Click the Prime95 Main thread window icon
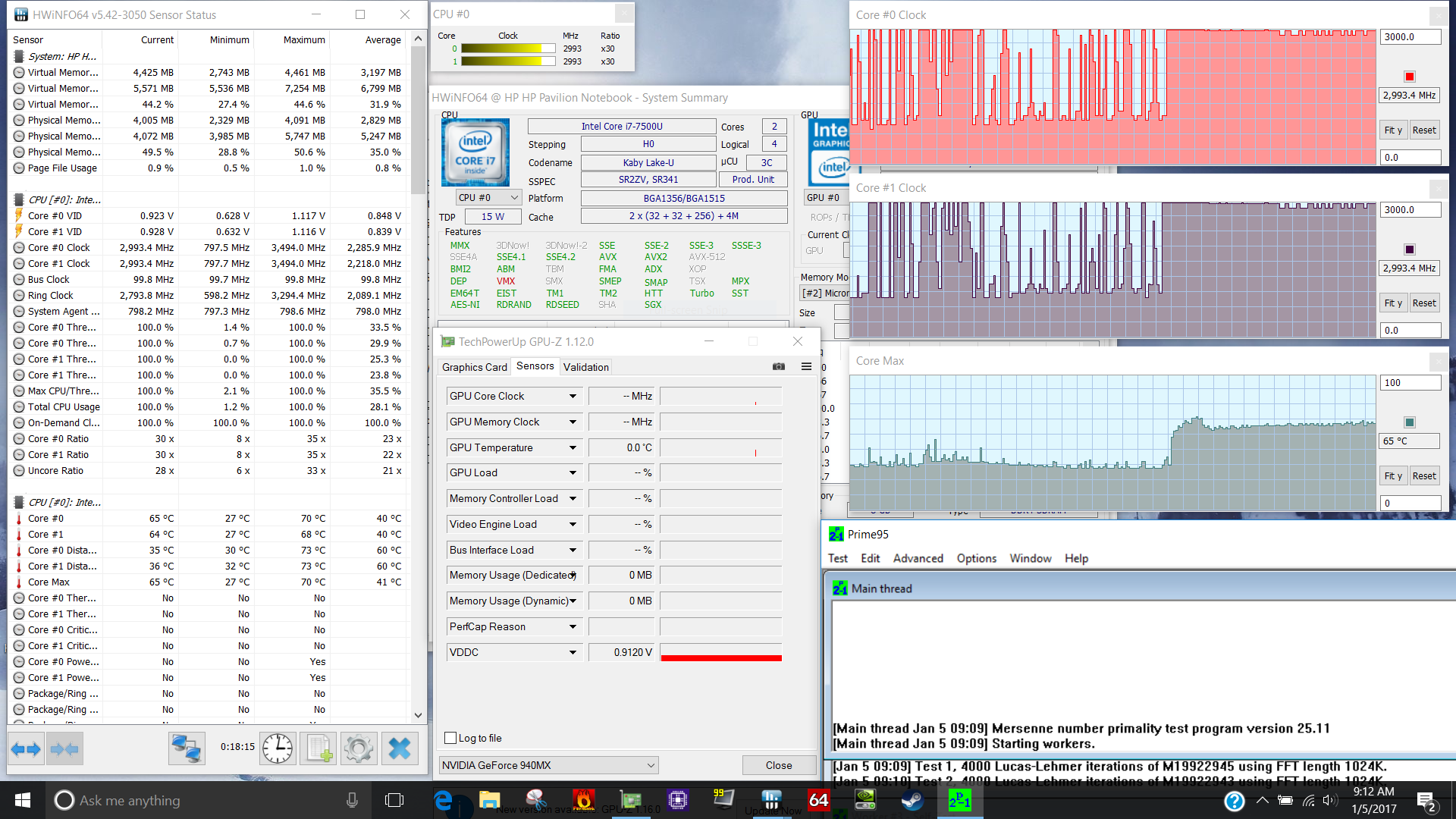 [840, 588]
